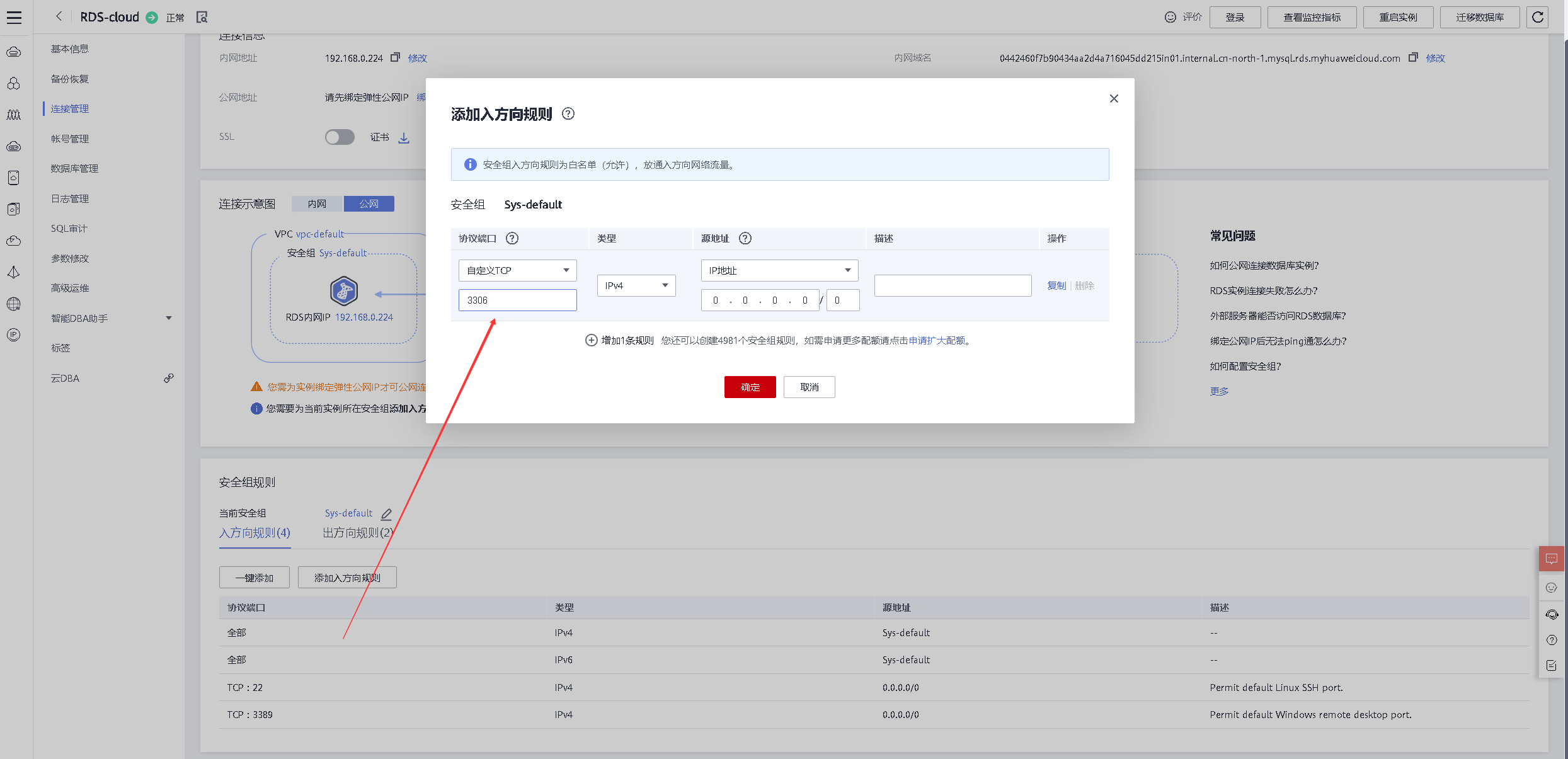Switch connection diagram to 公网
The width and height of the screenshot is (1568, 759).
tap(369, 204)
